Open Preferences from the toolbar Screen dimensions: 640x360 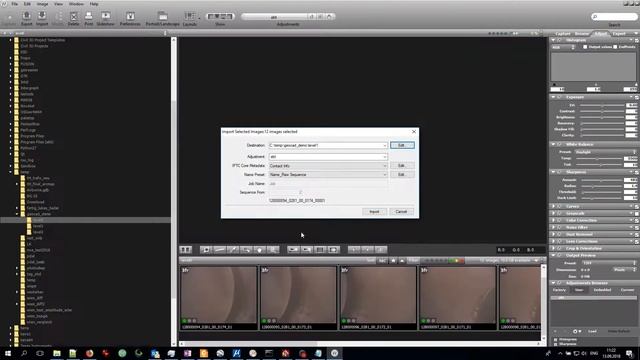[x=130, y=16]
